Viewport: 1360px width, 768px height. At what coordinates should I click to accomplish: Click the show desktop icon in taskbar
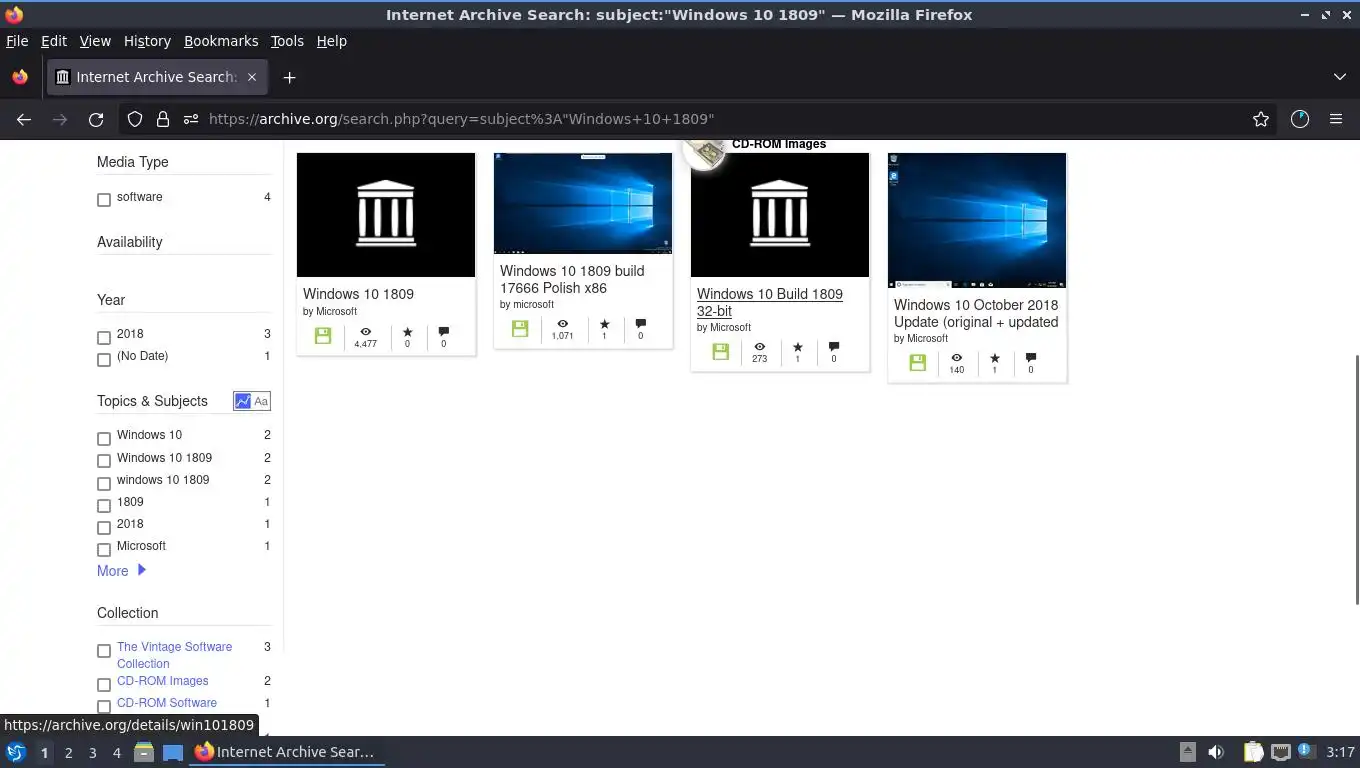pos(172,752)
